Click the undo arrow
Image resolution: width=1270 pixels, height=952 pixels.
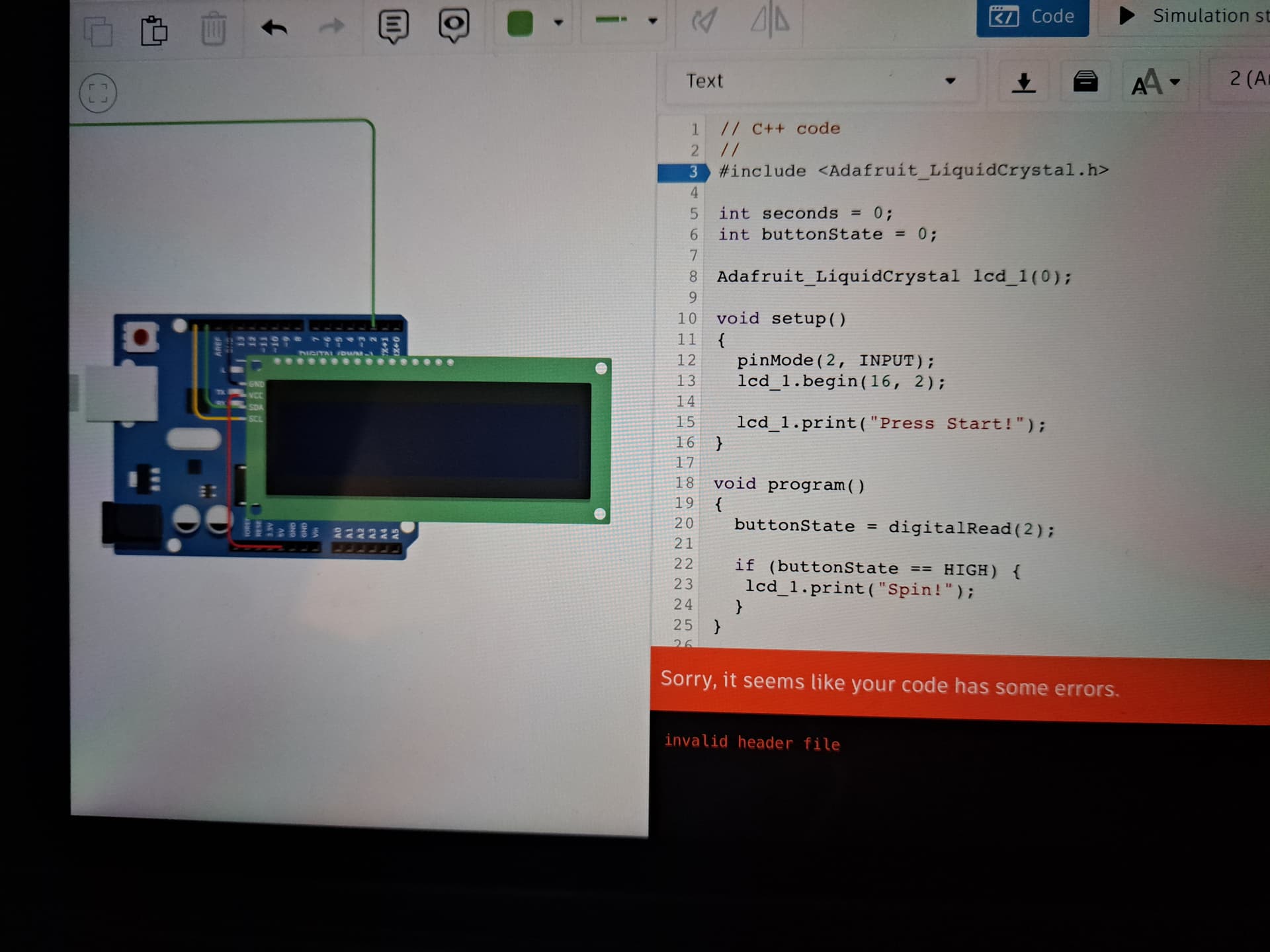(274, 28)
